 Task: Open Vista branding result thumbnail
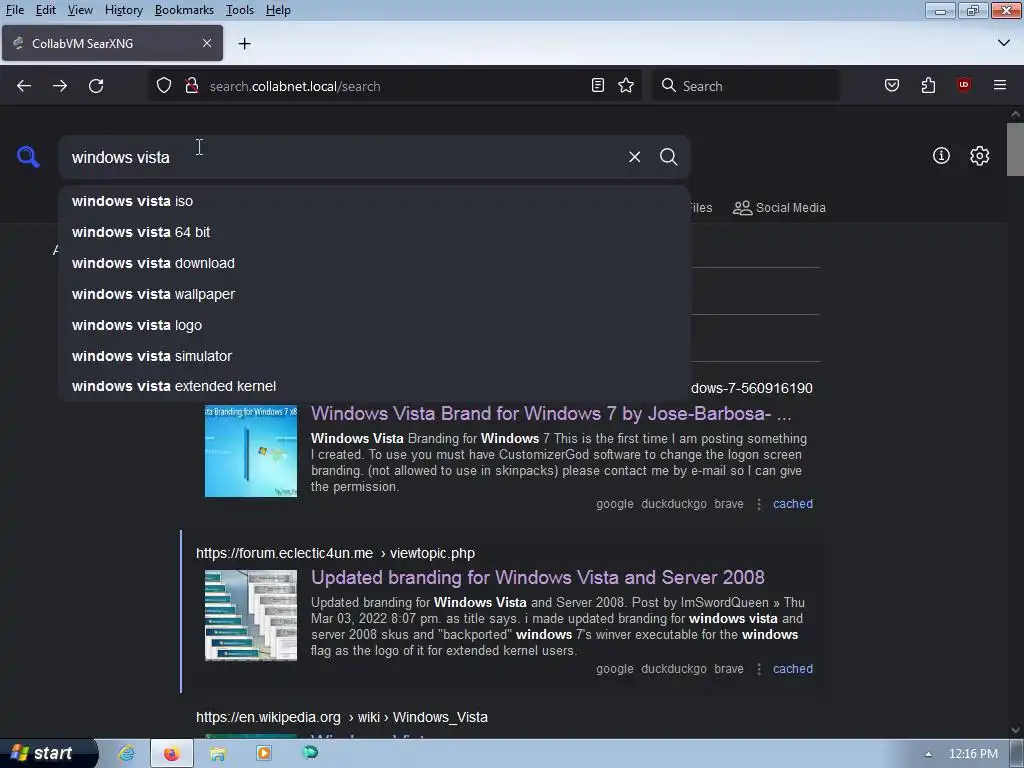[251, 451]
